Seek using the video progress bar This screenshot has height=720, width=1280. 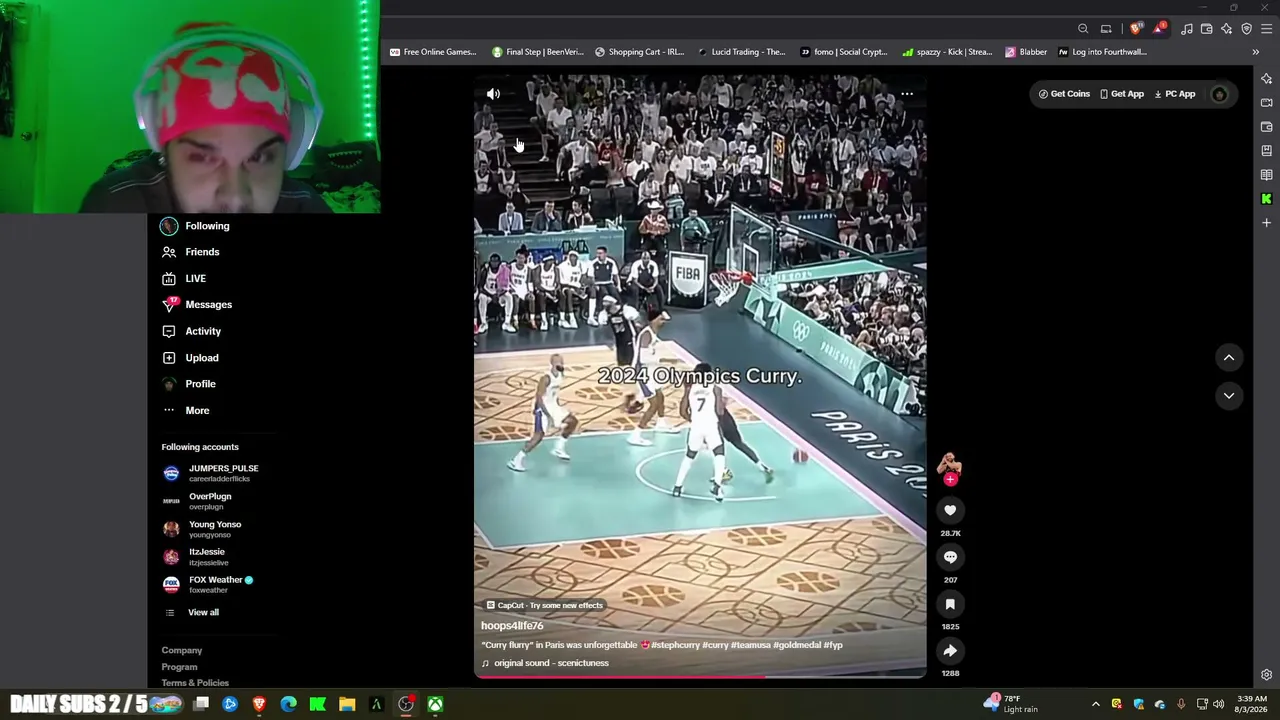[700, 676]
